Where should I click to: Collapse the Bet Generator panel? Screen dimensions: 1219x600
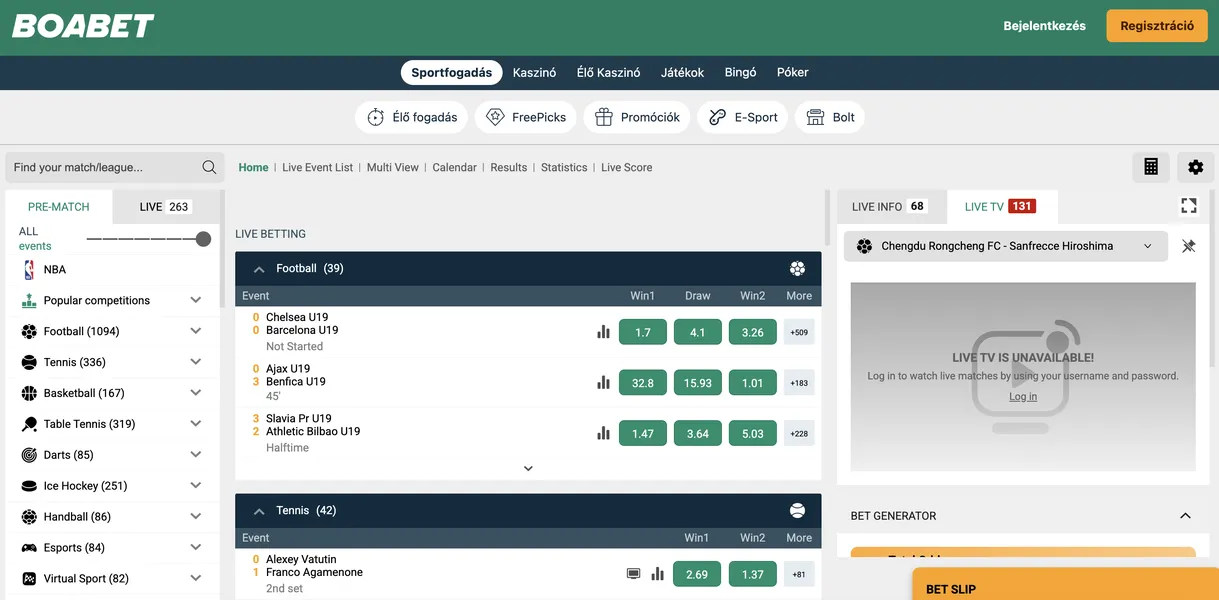click(1185, 516)
